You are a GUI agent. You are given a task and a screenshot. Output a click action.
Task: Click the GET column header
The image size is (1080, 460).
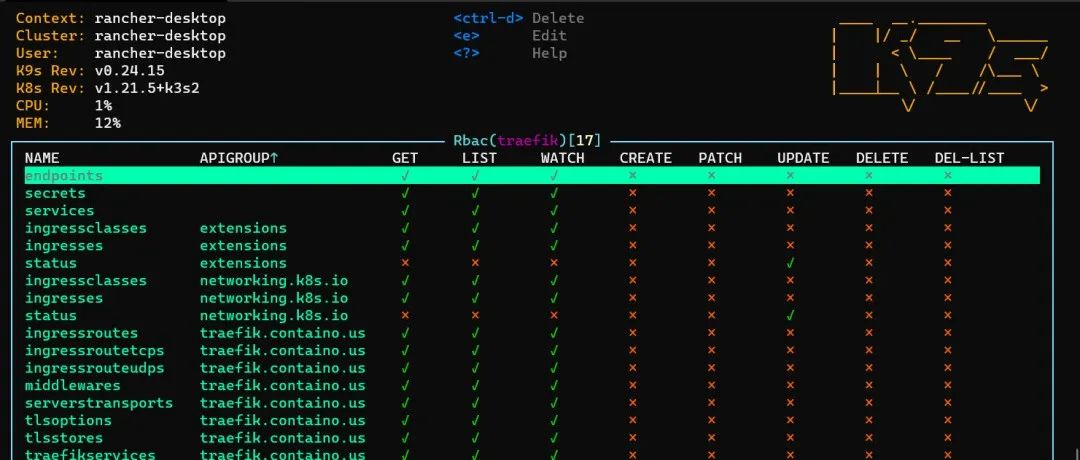pyautogui.click(x=405, y=158)
